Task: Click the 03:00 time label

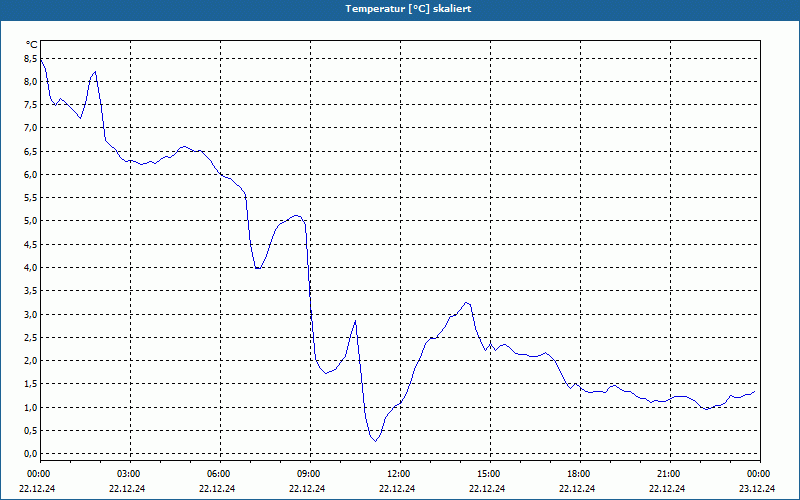Action: coord(131,474)
